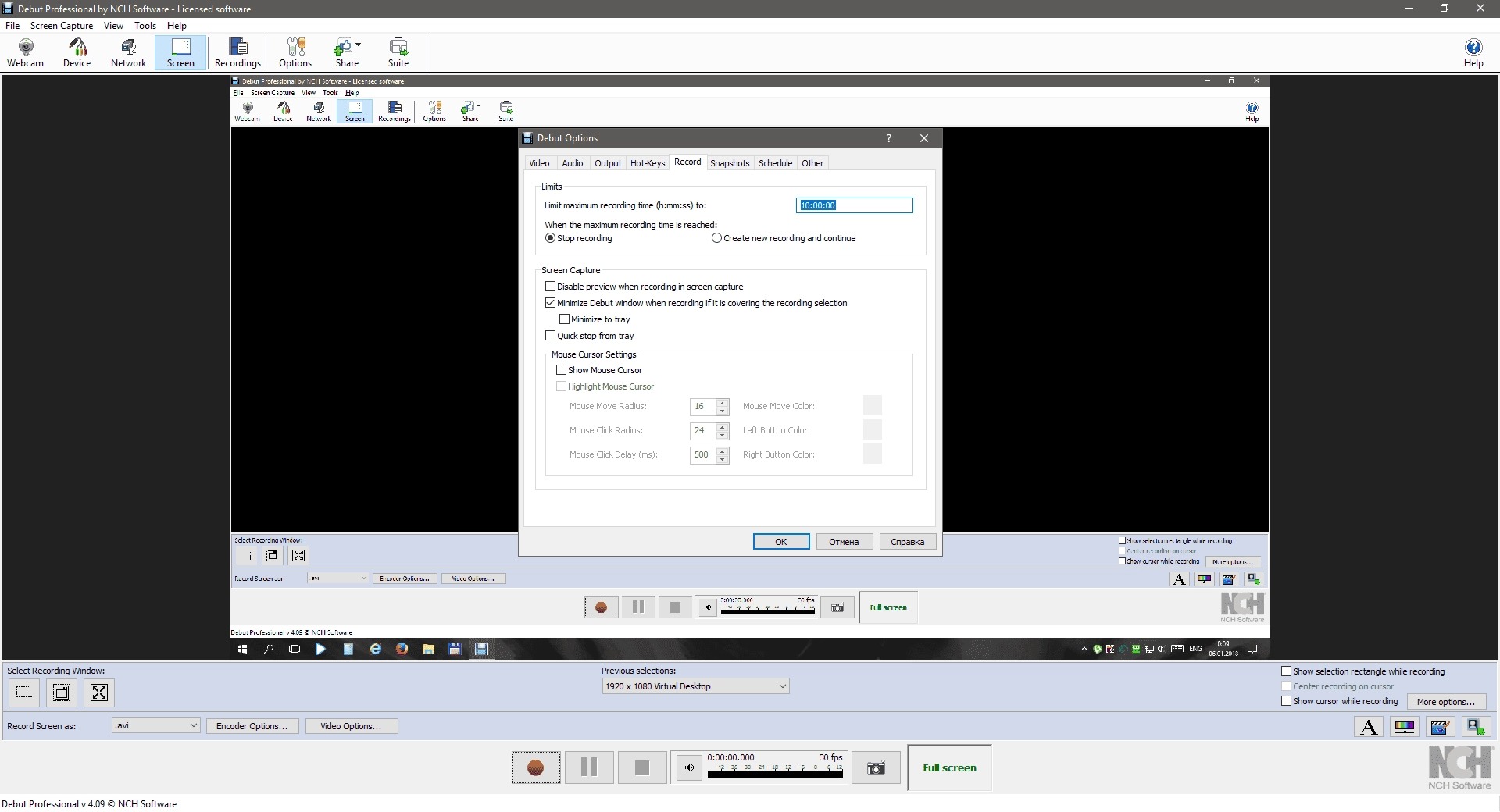Click the Right Button Color swatch

[873, 454]
